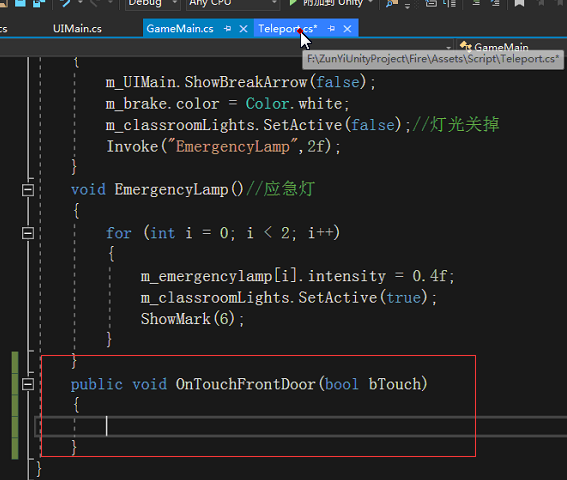Image resolution: width=567 pixels, height=480 pixels.
Task: Click the empty line inside OnTouchFrontDoor
Action: pos(300,426)
